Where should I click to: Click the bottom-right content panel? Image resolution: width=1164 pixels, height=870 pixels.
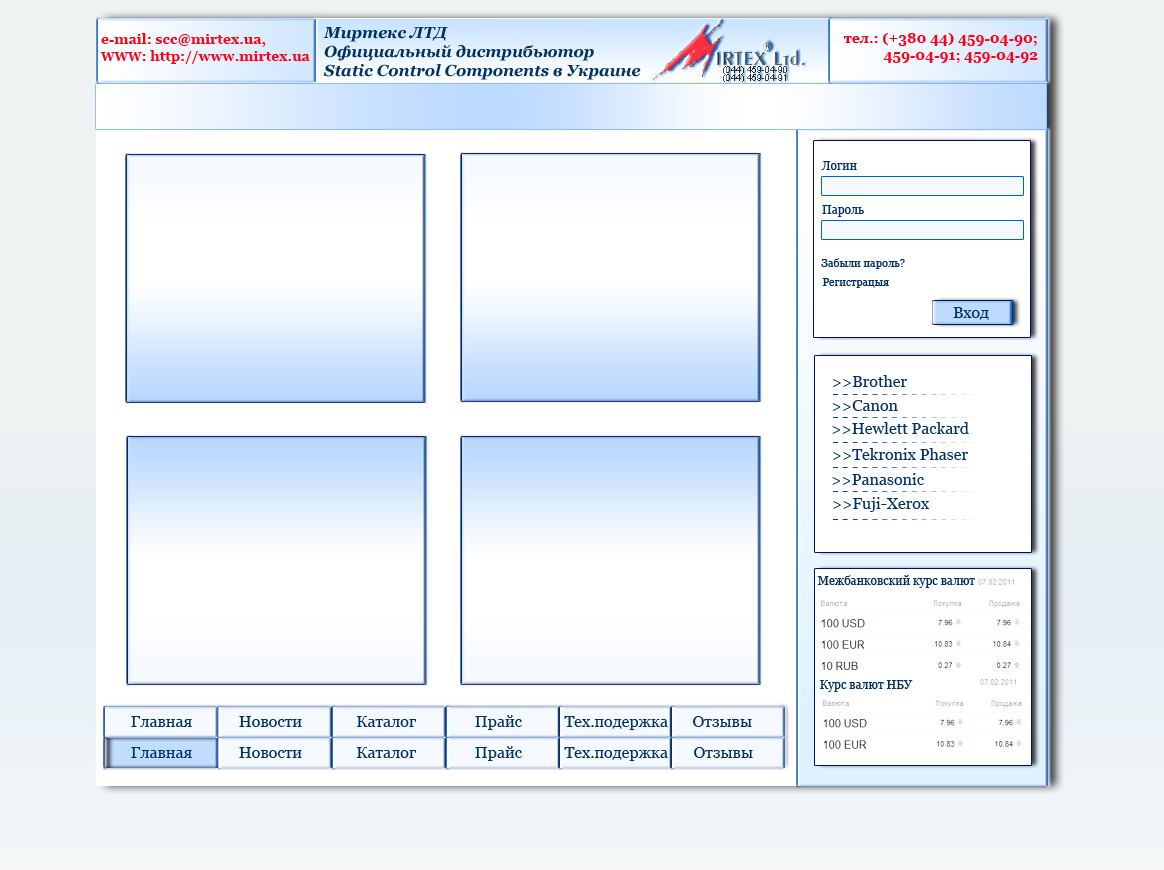[610, 560]
